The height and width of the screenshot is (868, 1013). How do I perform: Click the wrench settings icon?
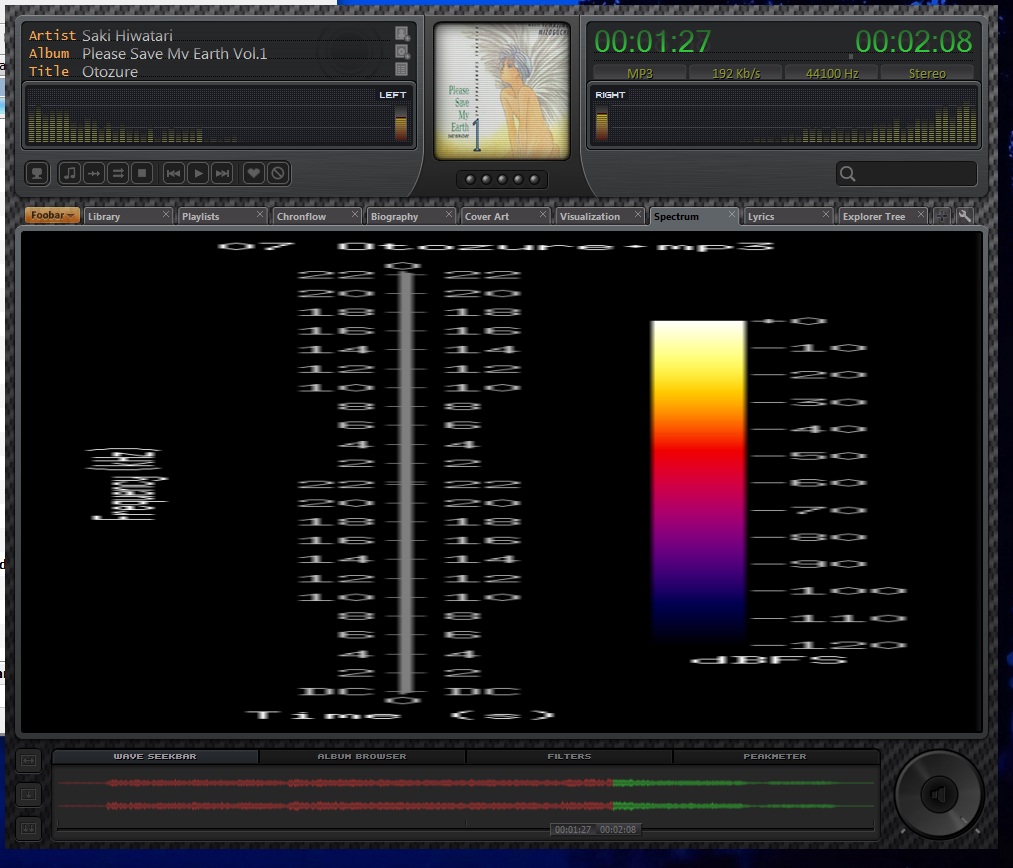pyautogui.click(x=964, y=216)
